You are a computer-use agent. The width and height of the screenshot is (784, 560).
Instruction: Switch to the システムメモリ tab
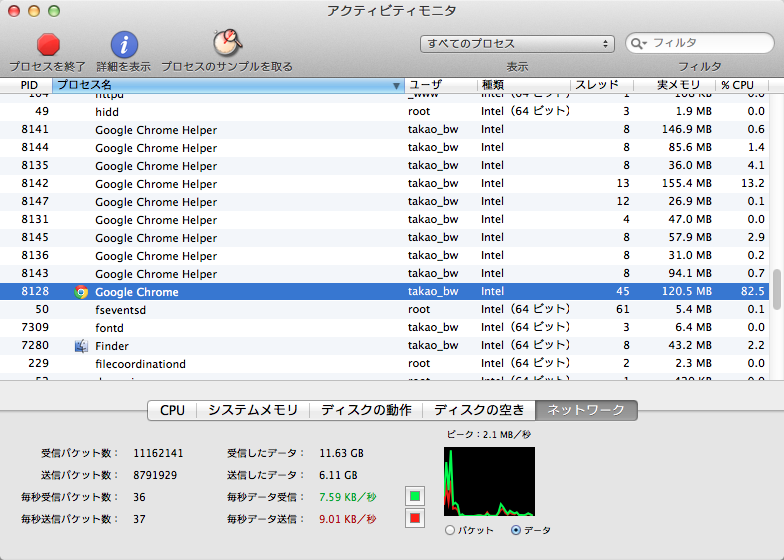pyautogui.click(x=253, y=410)
